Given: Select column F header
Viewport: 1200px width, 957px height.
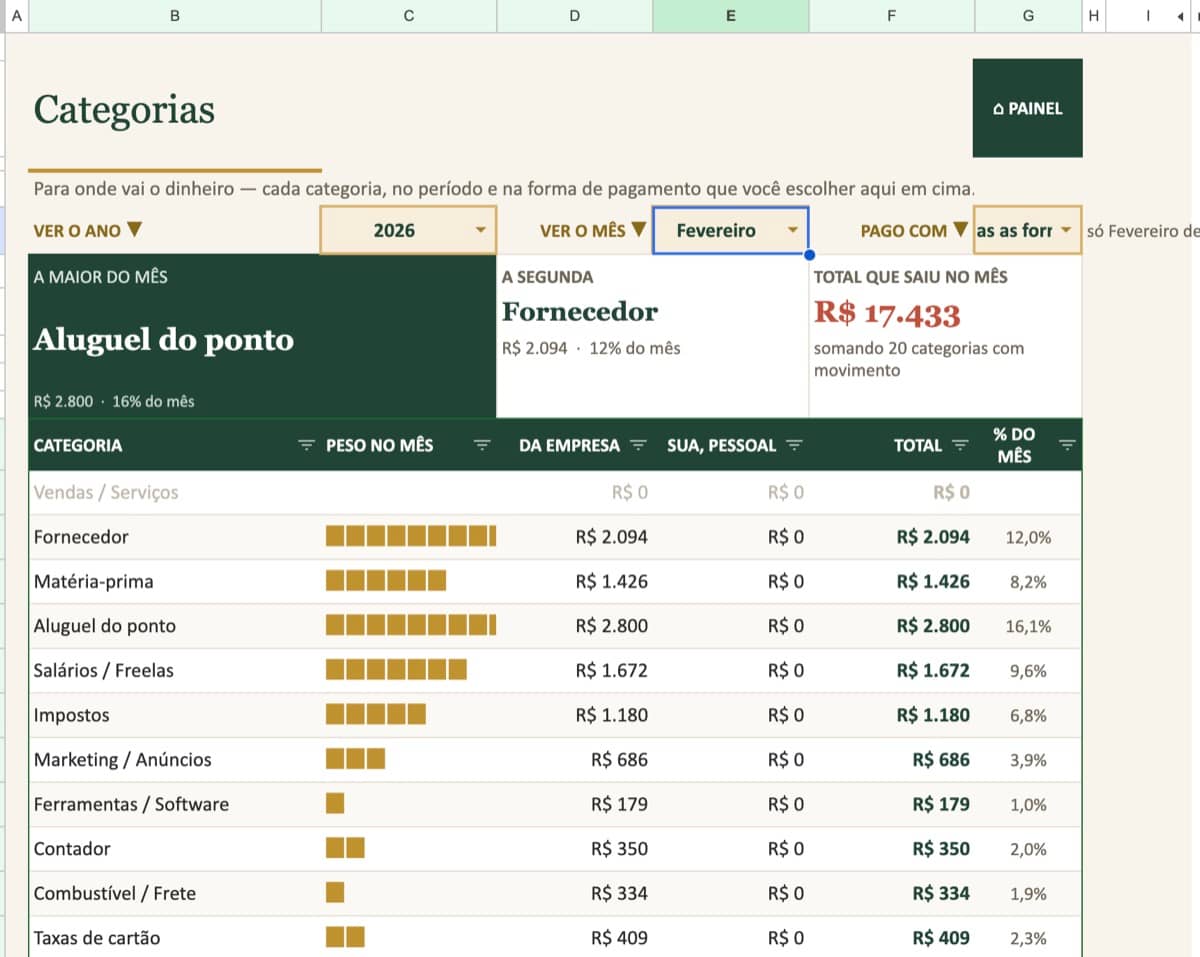Looking at the screenshot, I should point(891,15).
